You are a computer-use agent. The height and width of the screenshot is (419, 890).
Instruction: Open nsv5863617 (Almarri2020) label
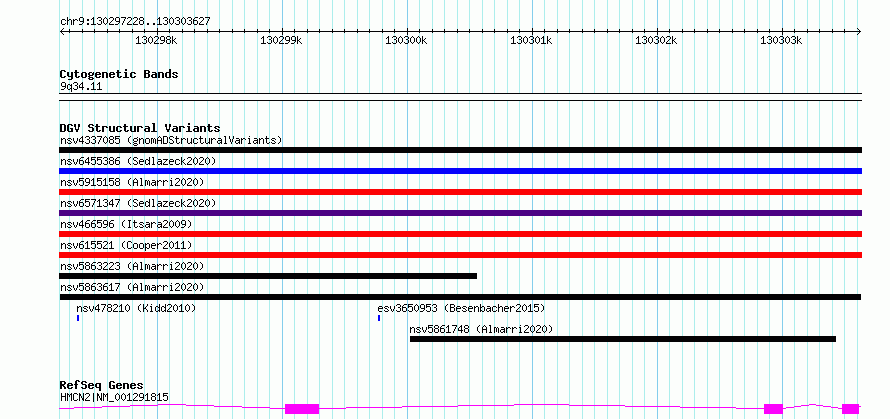[x=132, y=287]
